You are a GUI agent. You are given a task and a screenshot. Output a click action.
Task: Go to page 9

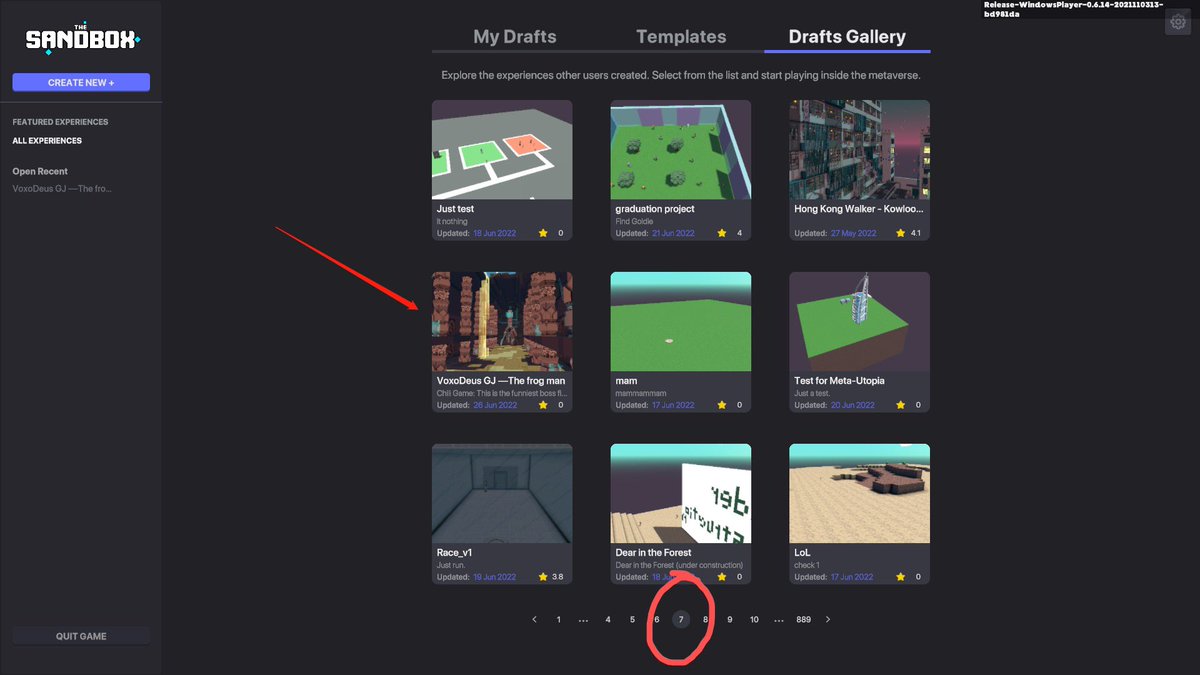click(x=730, y=619)
